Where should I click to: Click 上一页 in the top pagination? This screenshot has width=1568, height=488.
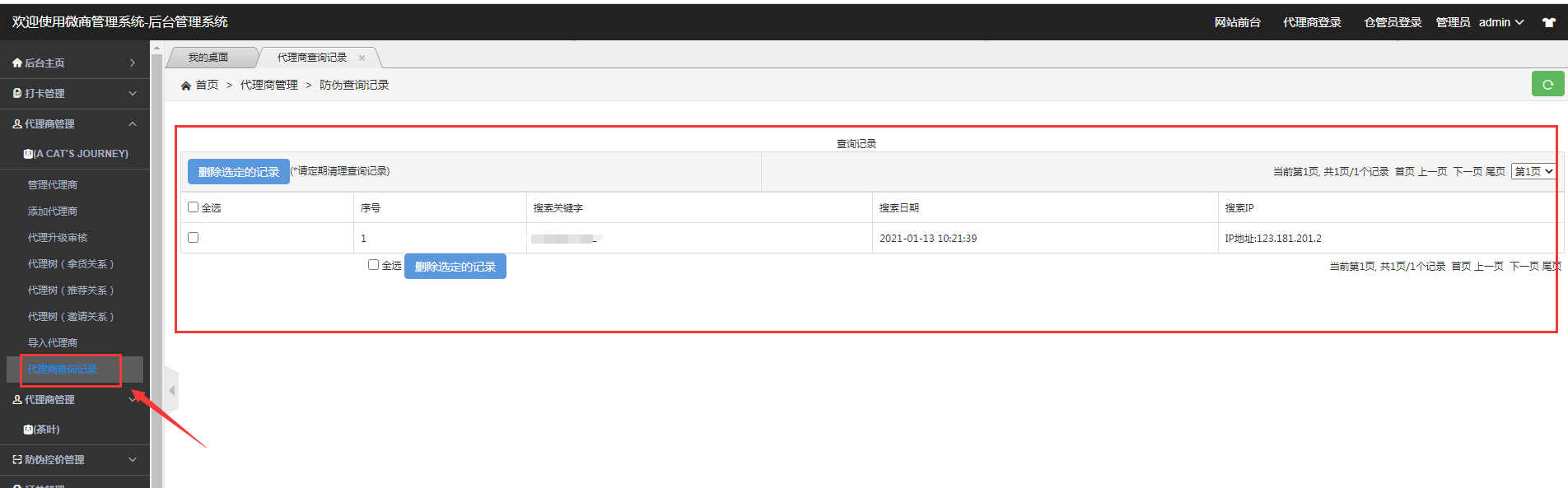[1432, 171]
